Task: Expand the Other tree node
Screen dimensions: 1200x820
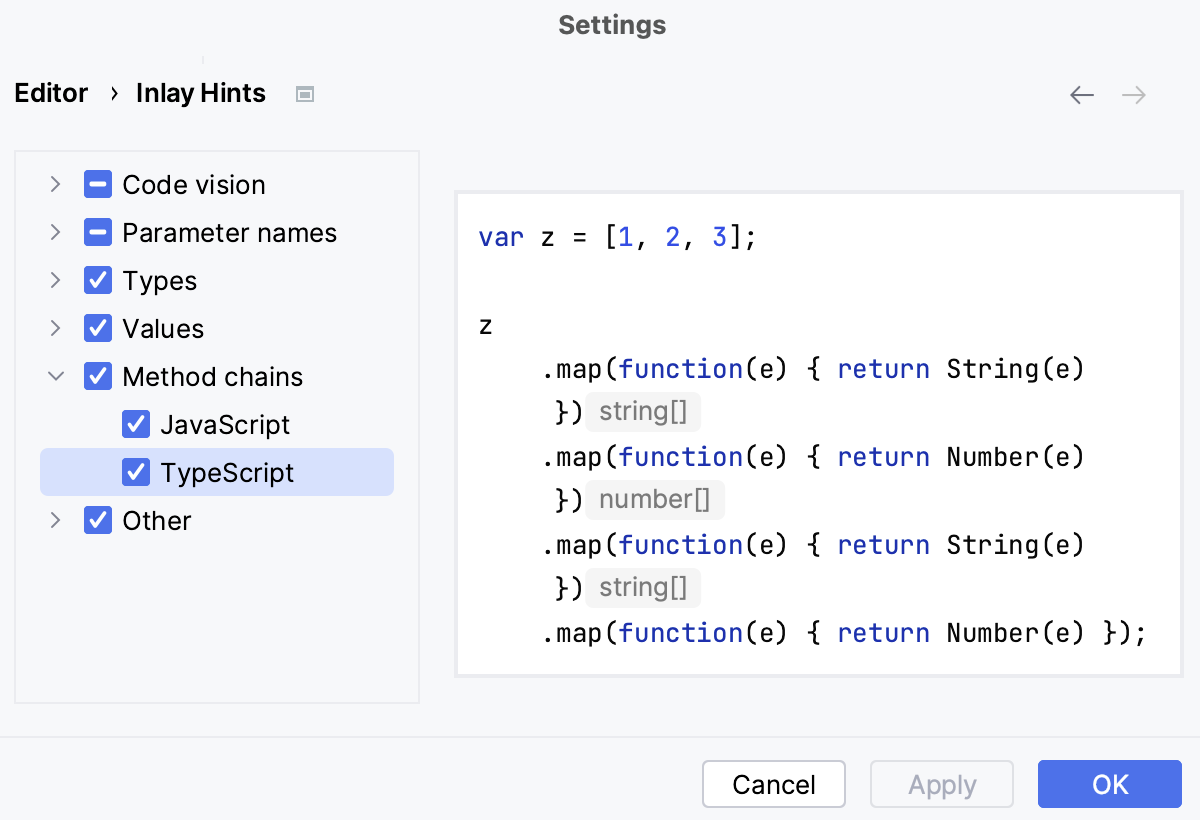Action: [55, 520]
